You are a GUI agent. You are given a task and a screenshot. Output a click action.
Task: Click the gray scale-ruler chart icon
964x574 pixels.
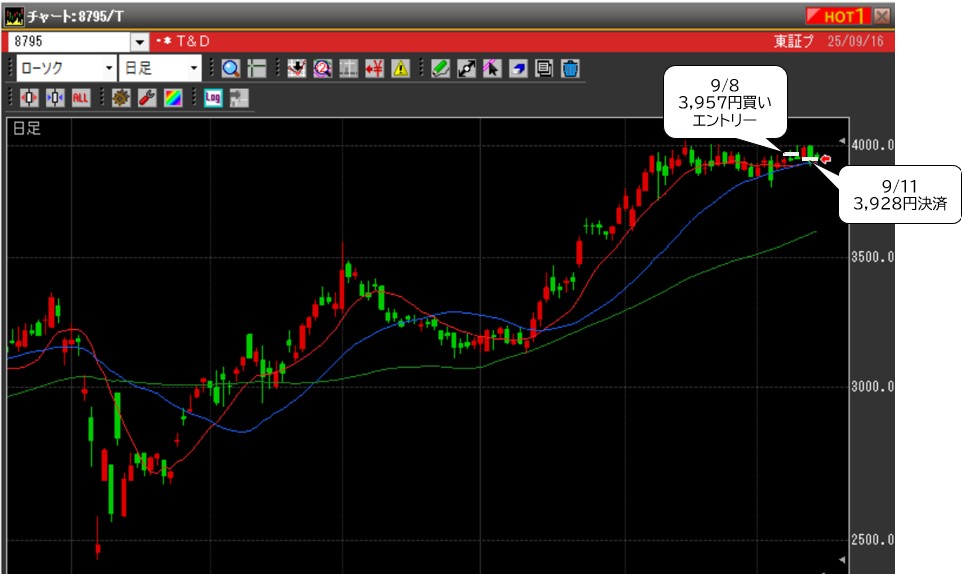349,68
